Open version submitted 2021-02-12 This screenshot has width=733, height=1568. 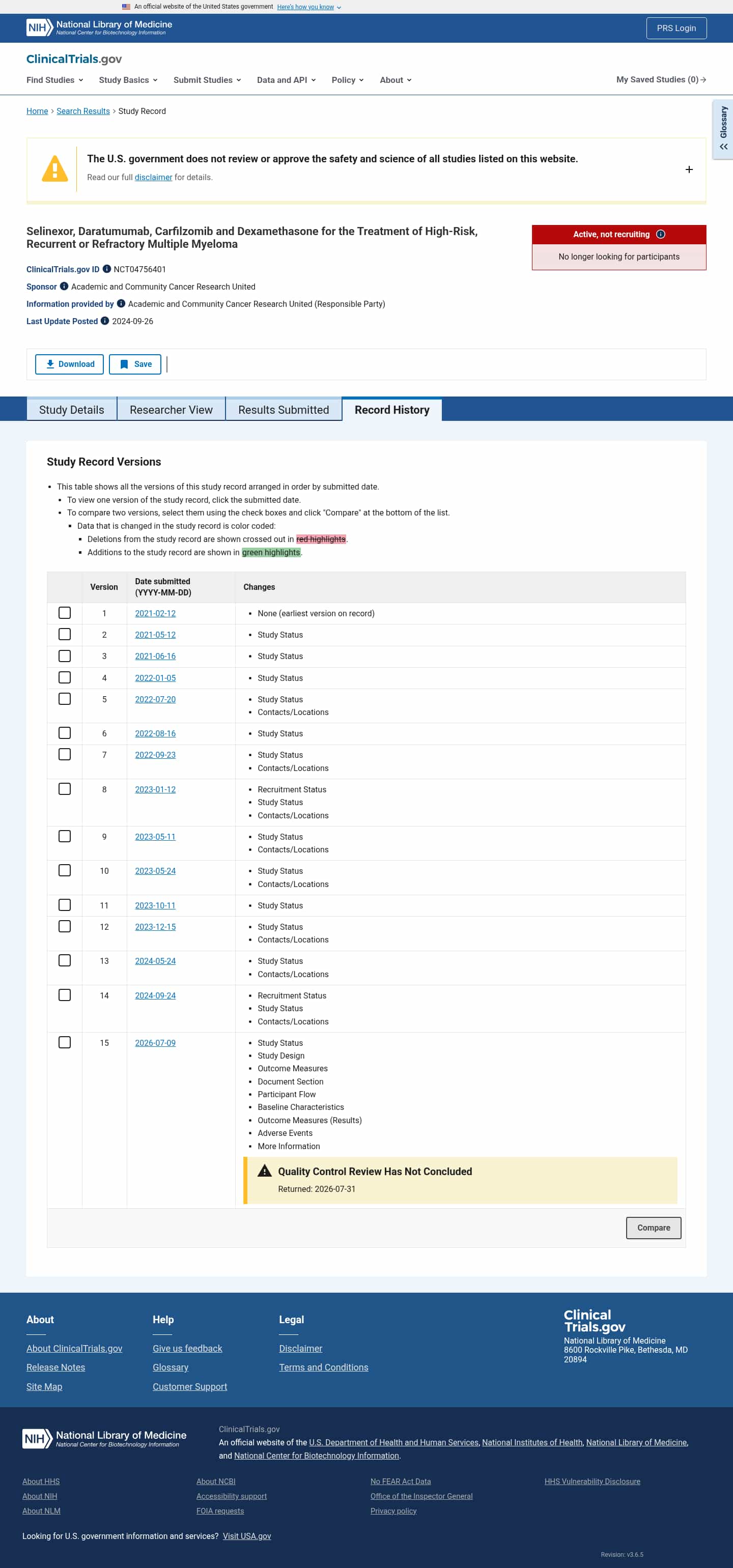(x=155, y=613)
